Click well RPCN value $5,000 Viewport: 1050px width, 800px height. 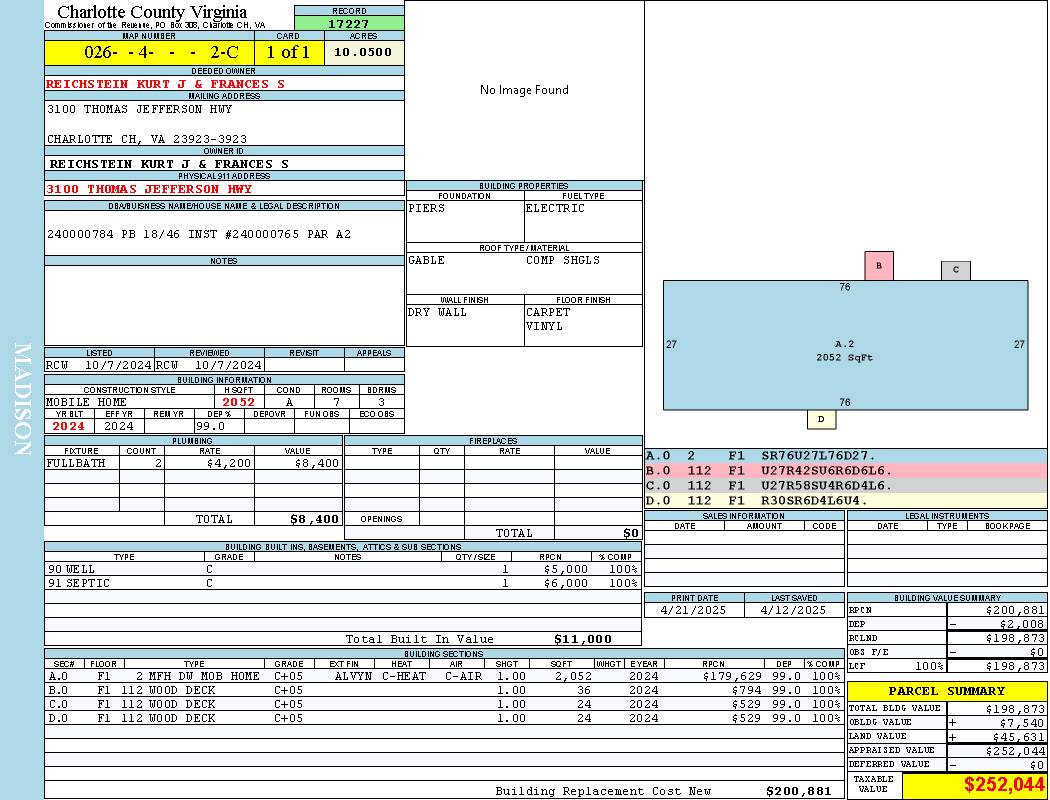[566, 570]
